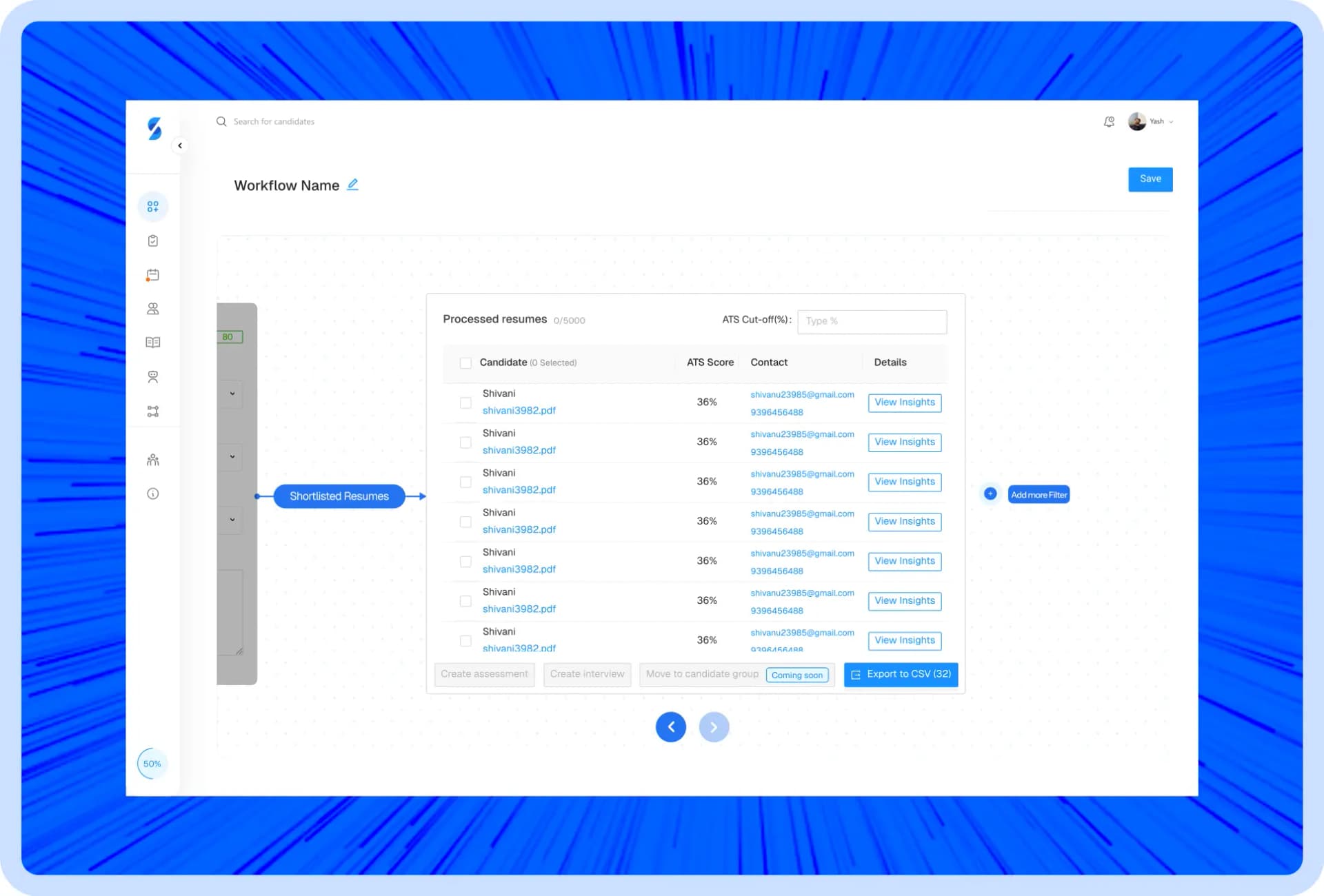Click the Save button
The height and width of the screenshot is (896, 1324).
(1150, 179)
